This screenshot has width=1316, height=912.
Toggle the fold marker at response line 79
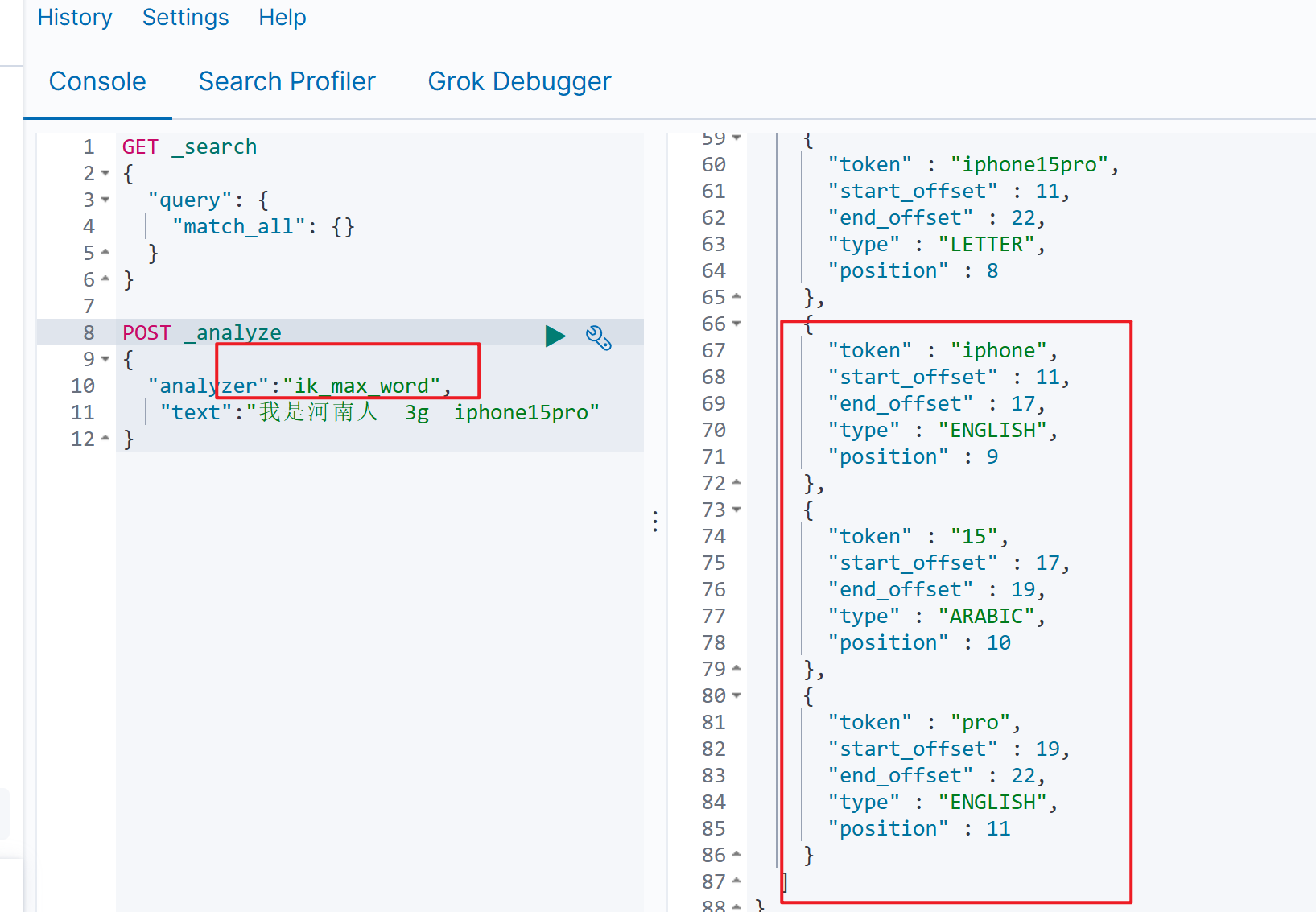736,669
